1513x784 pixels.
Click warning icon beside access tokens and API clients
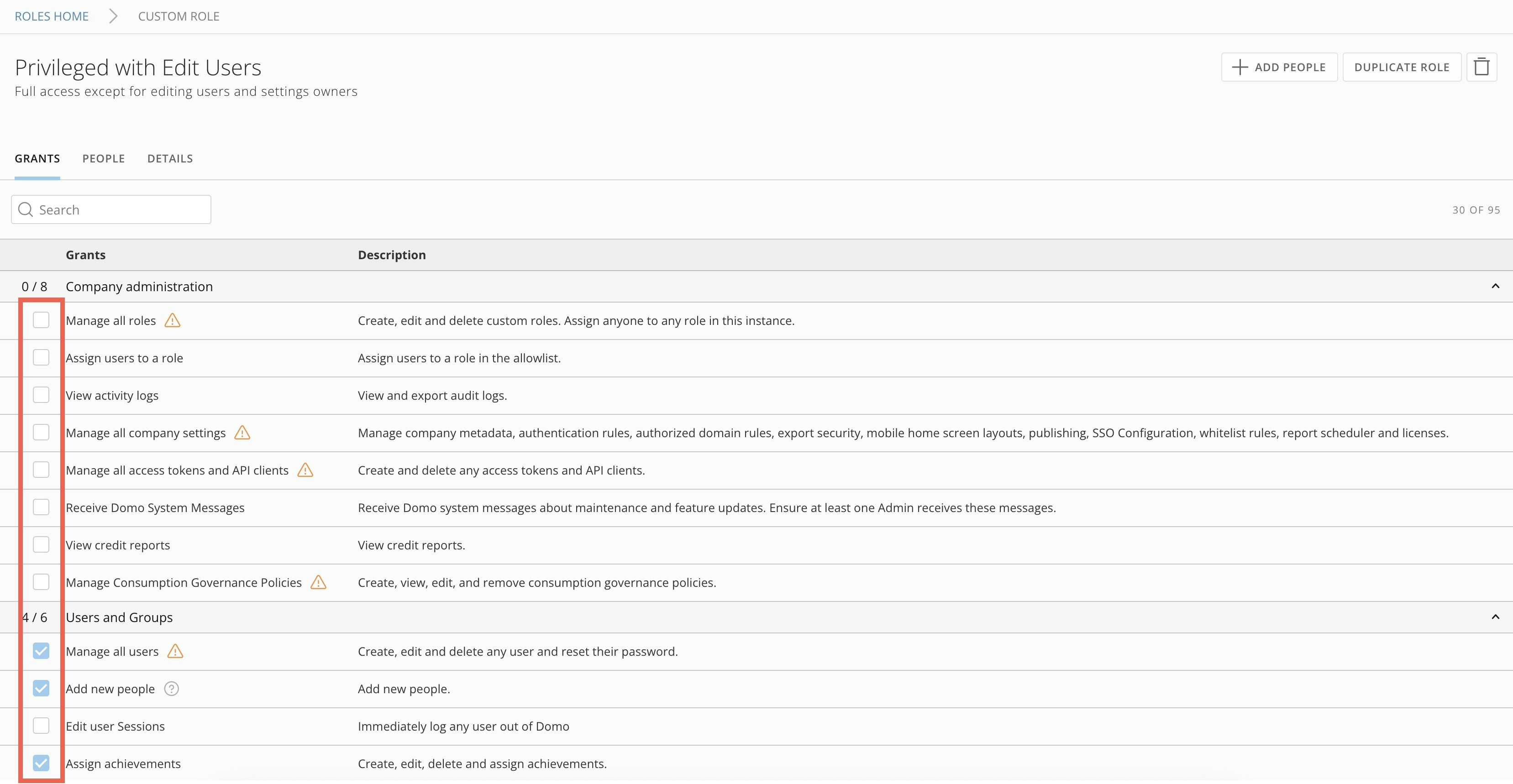(305, 470)
